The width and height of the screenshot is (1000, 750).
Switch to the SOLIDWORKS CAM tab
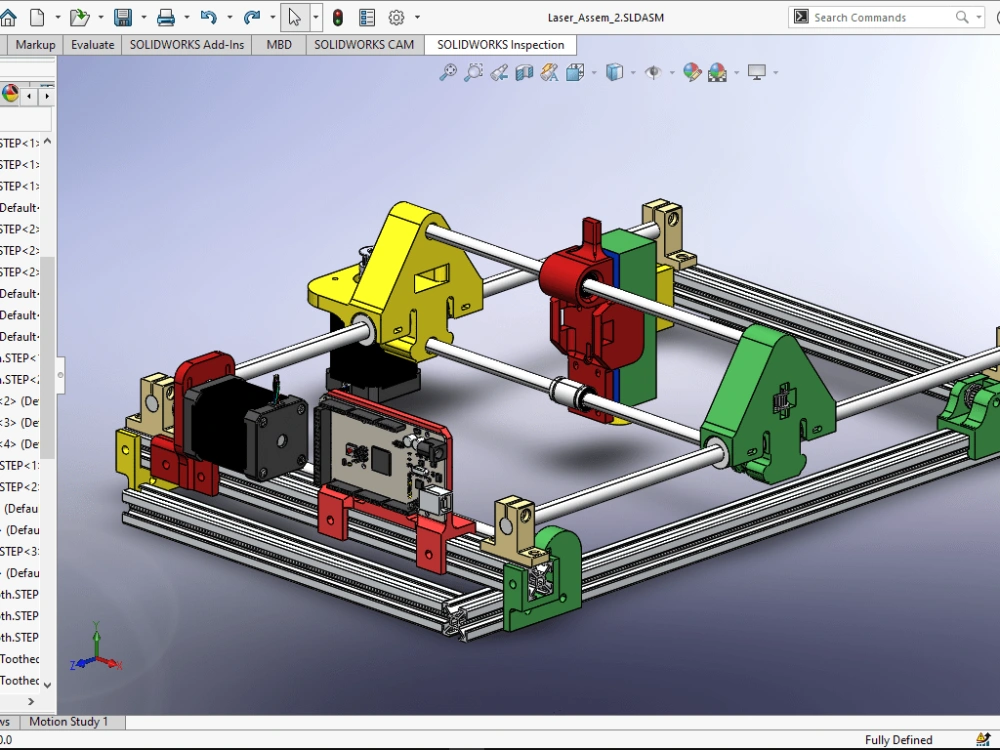pos(364,45)
